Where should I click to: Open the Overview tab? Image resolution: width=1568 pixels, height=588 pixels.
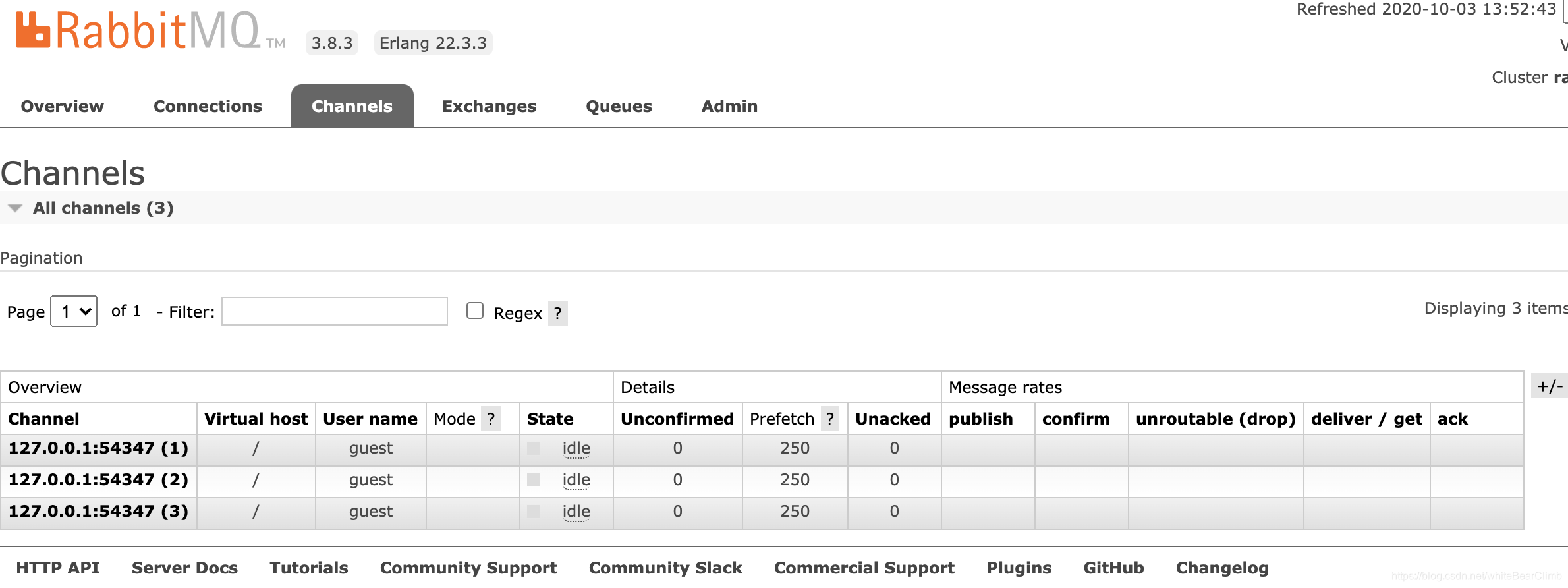pos(63,106)
